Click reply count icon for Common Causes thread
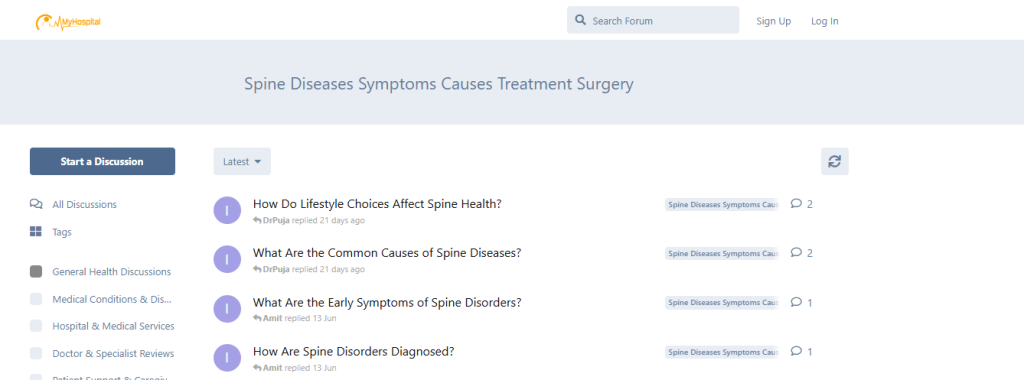This screenshot has height=380, width=1024. click(x=796, y=253)
